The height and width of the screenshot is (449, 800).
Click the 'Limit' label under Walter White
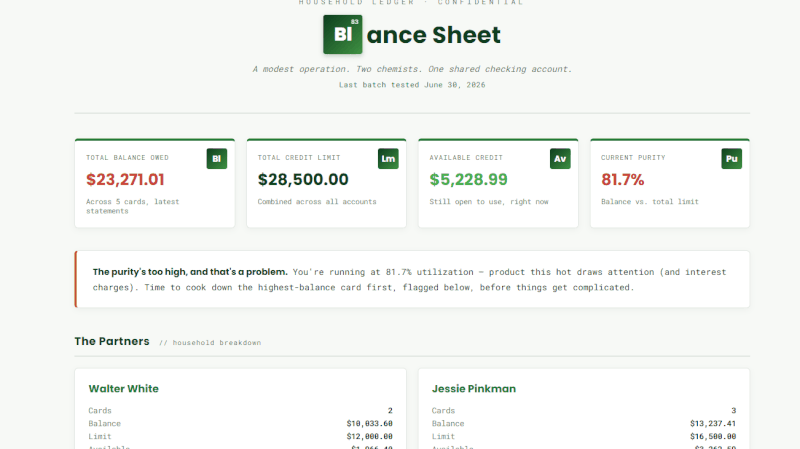click(x=99, y=436)
